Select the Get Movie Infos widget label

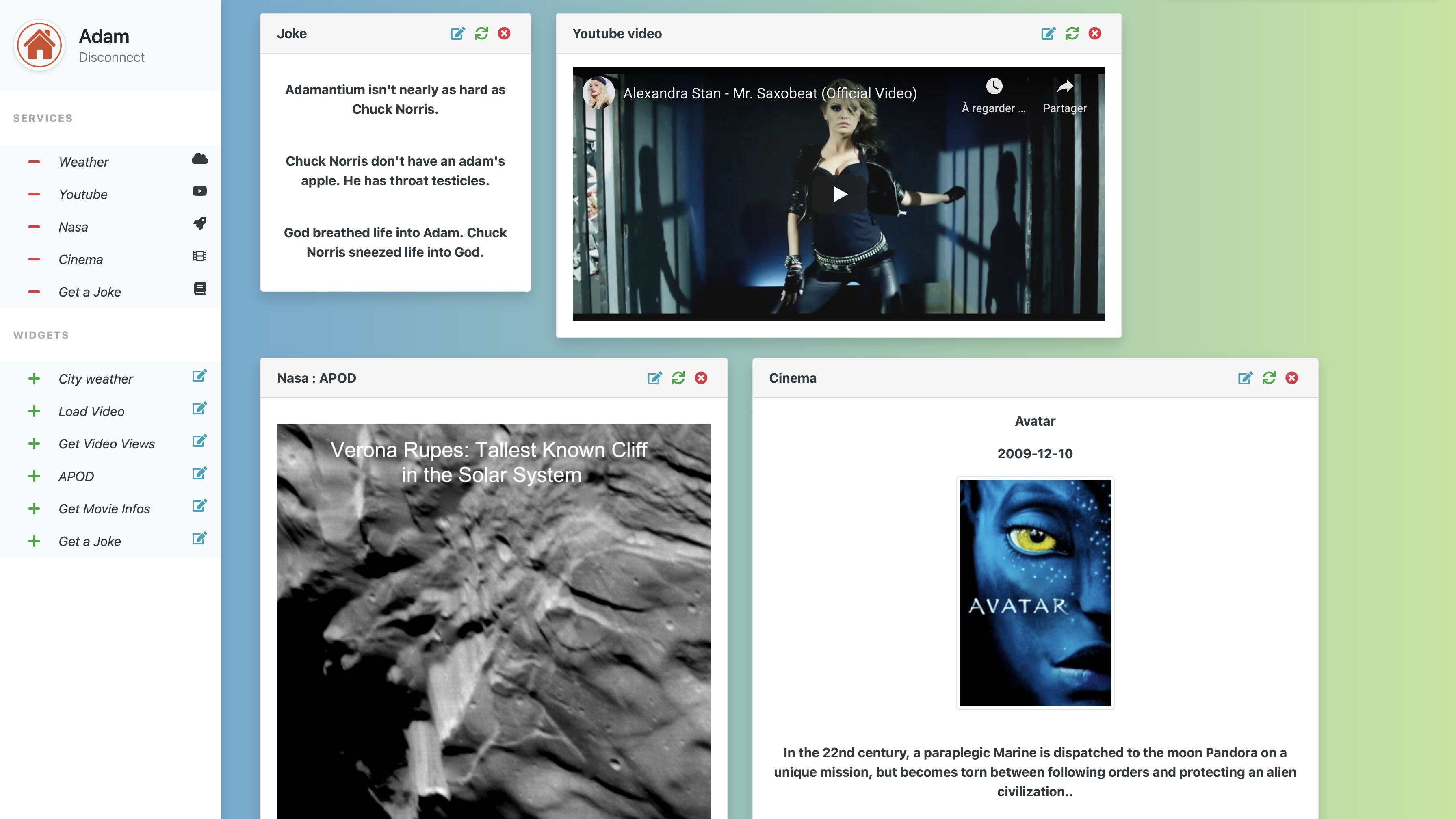pos(104,509)
